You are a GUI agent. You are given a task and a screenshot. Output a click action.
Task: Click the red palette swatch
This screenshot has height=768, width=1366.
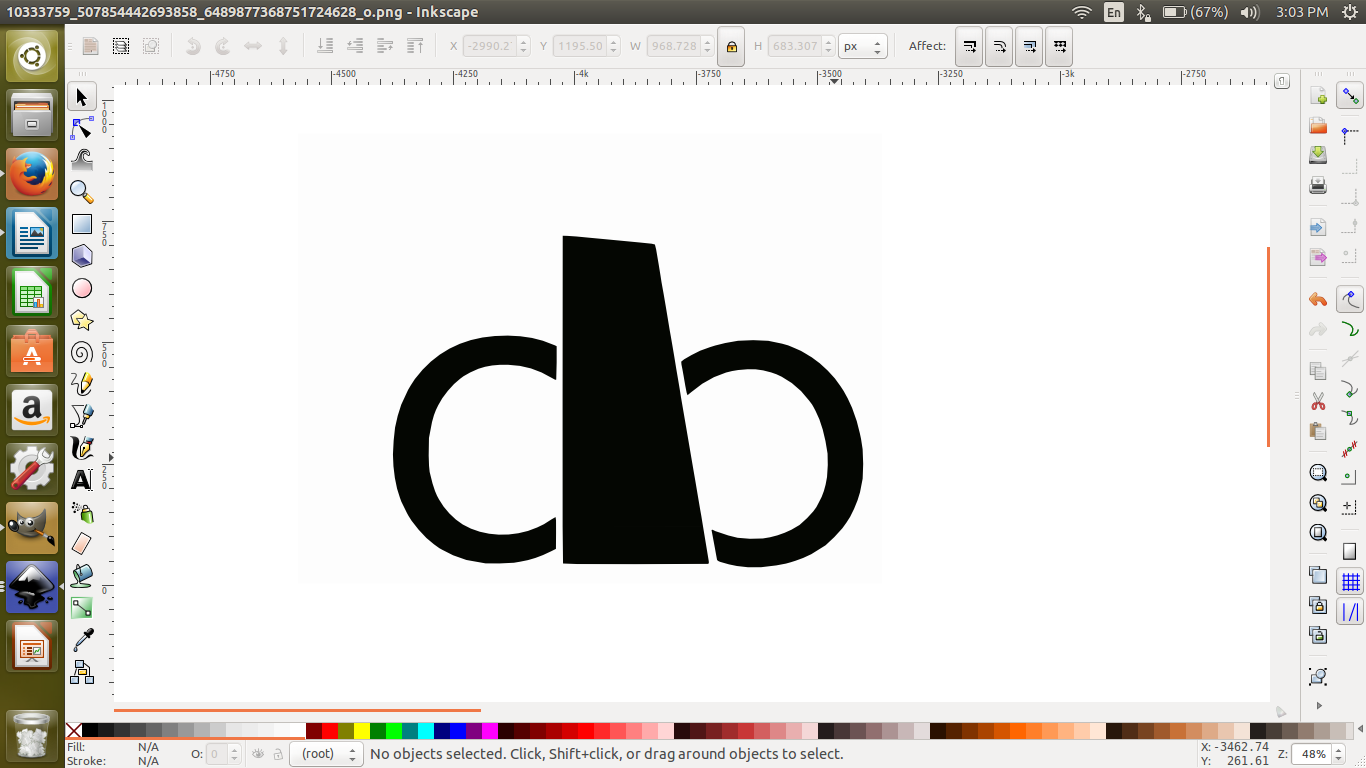(x=330, y=731)
